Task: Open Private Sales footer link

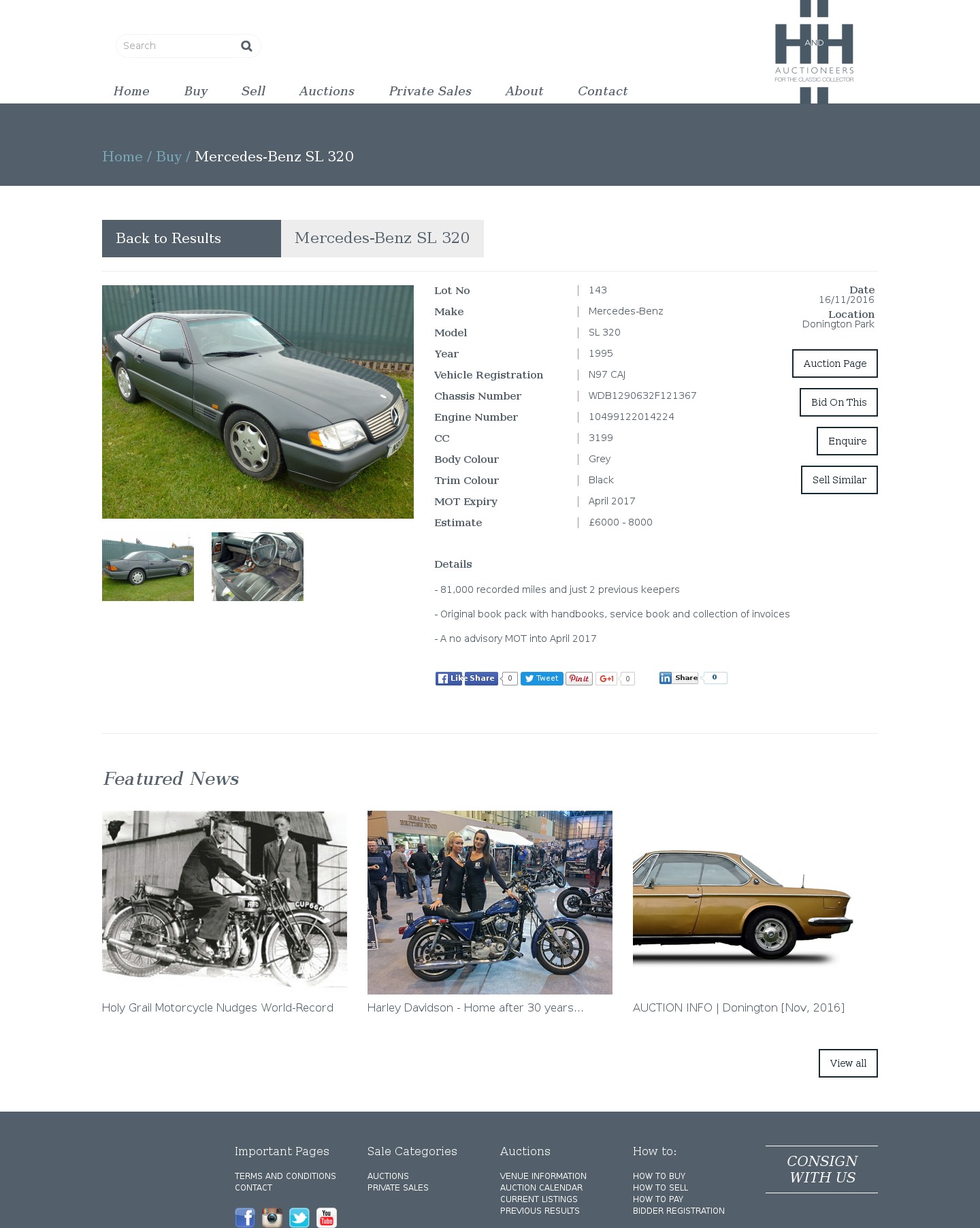Action: (x=398, y=1188)
